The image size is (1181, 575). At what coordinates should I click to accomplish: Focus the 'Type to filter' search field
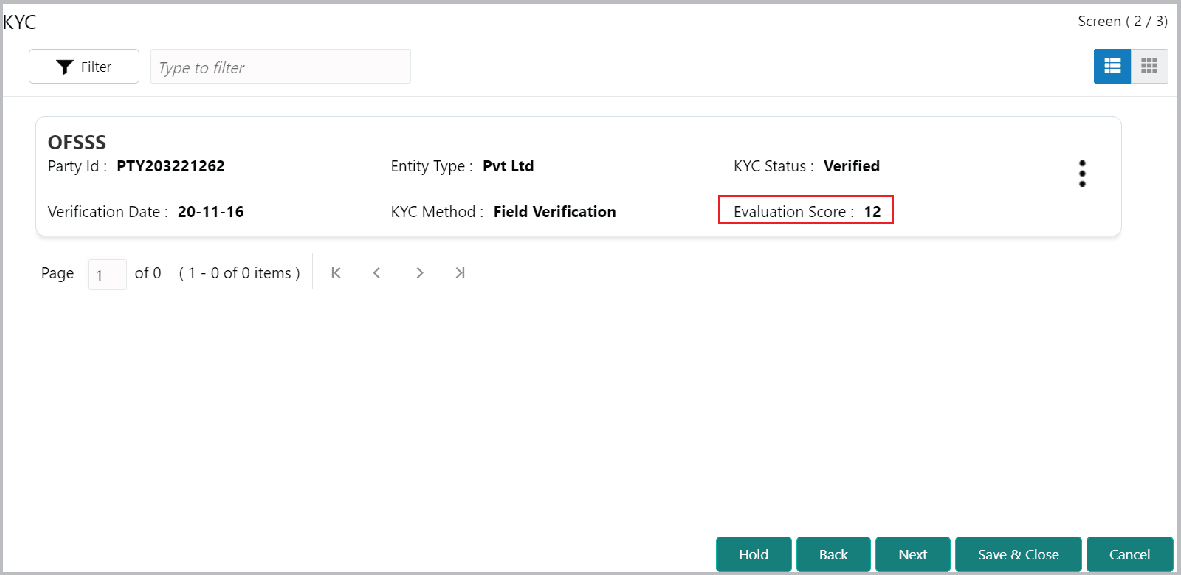(280, 67)
